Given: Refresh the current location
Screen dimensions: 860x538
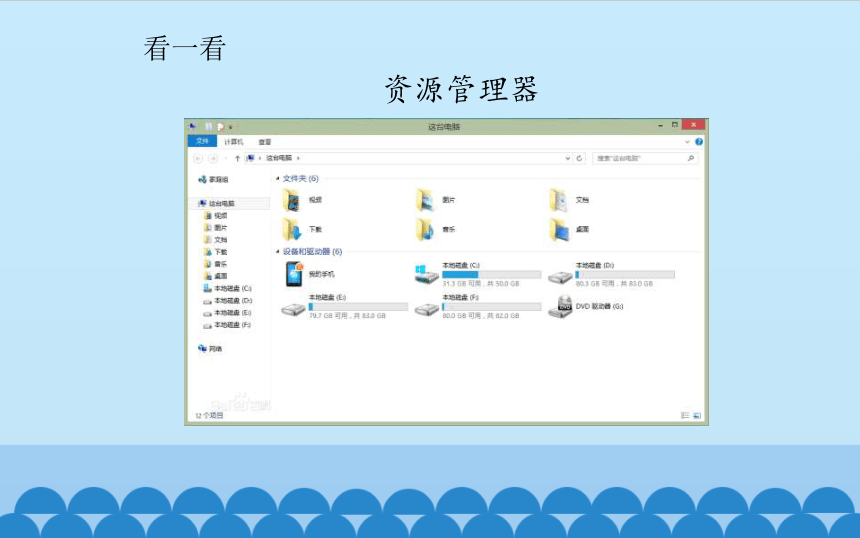Looking at the screenshot, I should click(x=579, y=158).
